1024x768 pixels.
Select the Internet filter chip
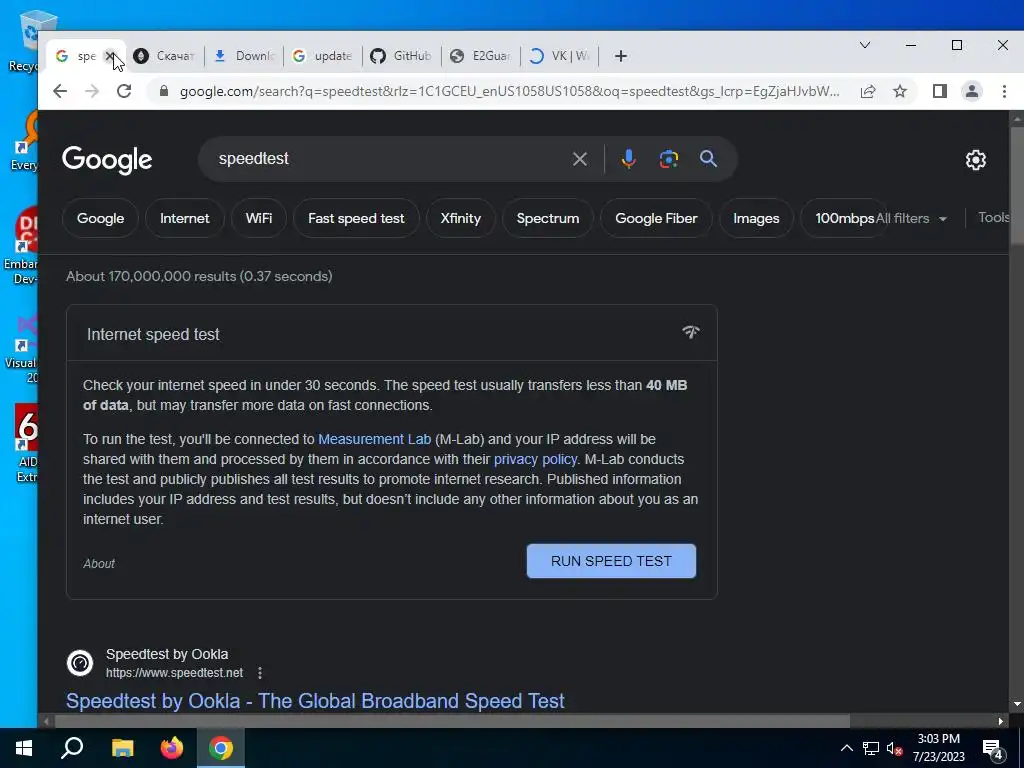(x=185, y=218)
